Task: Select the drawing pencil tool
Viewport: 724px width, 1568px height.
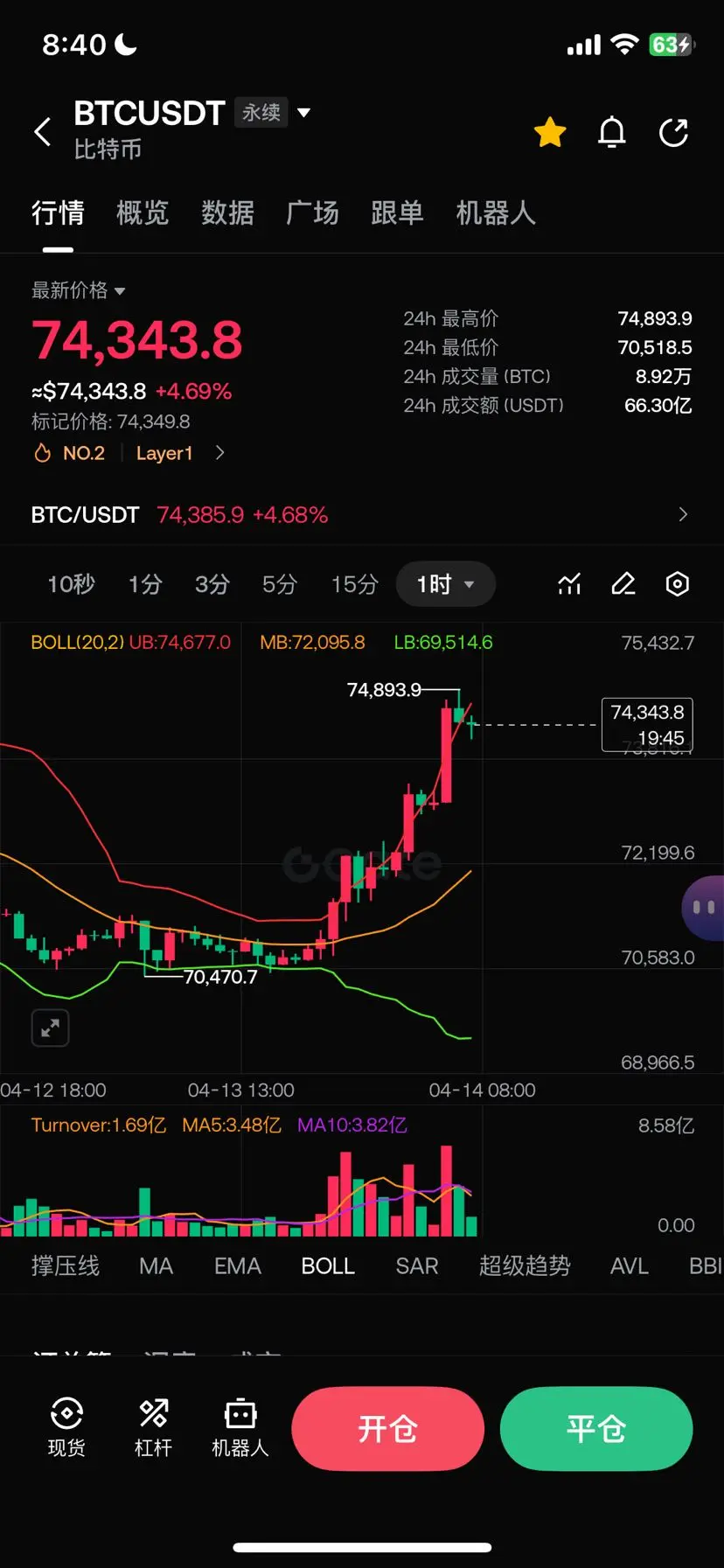Action: (x=623, y=584)
